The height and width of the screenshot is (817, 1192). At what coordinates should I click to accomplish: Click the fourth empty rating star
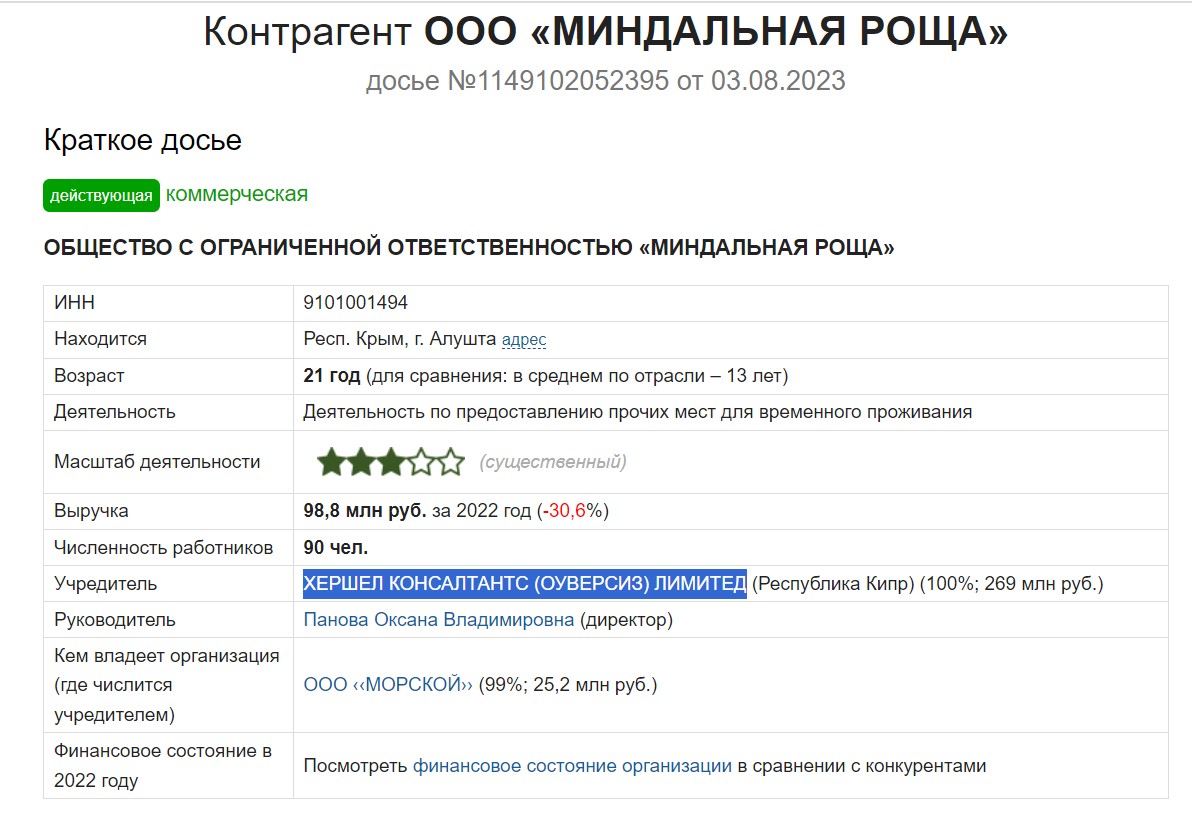click(x=421, y=462)
